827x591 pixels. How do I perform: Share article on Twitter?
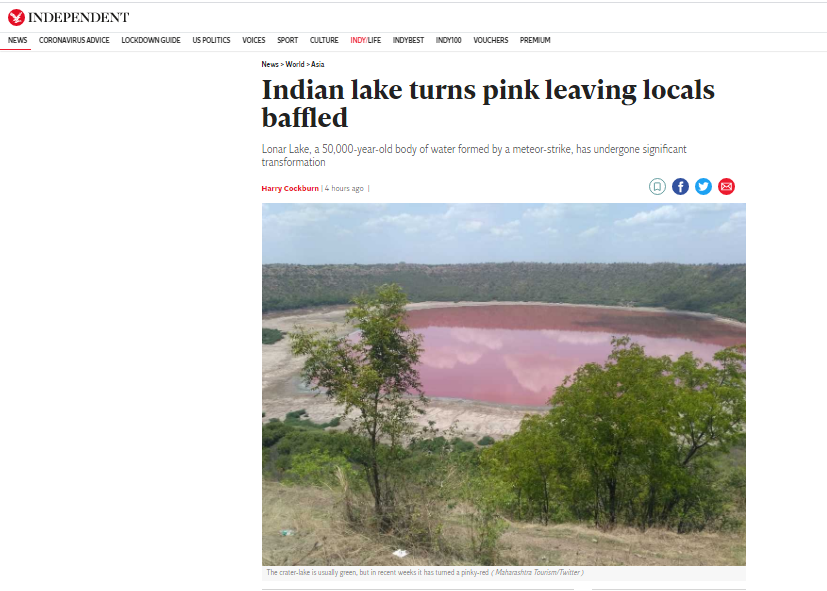point(703,187)
